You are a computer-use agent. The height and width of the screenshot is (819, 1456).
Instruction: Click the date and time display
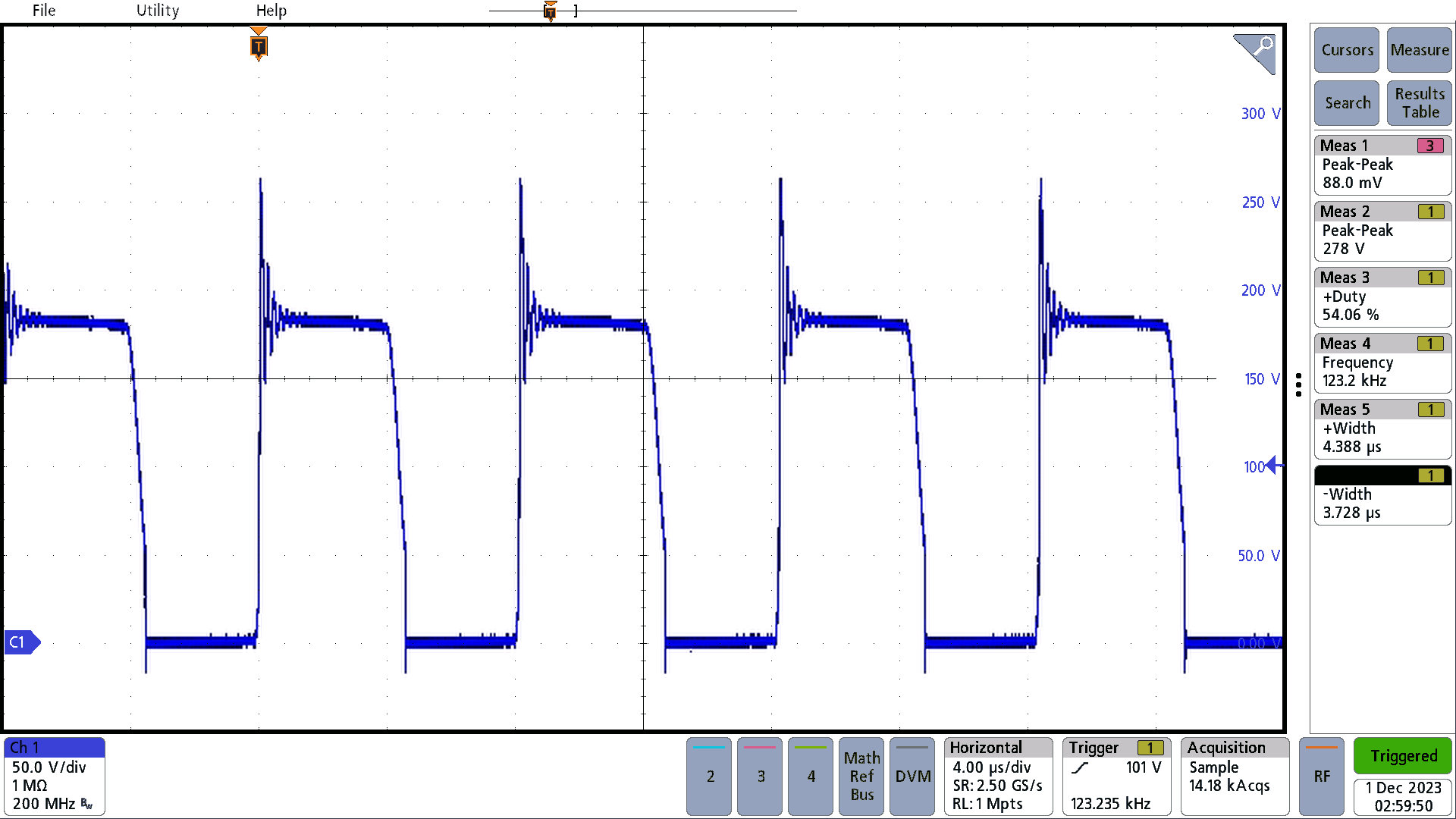[x=1403, y=797]
